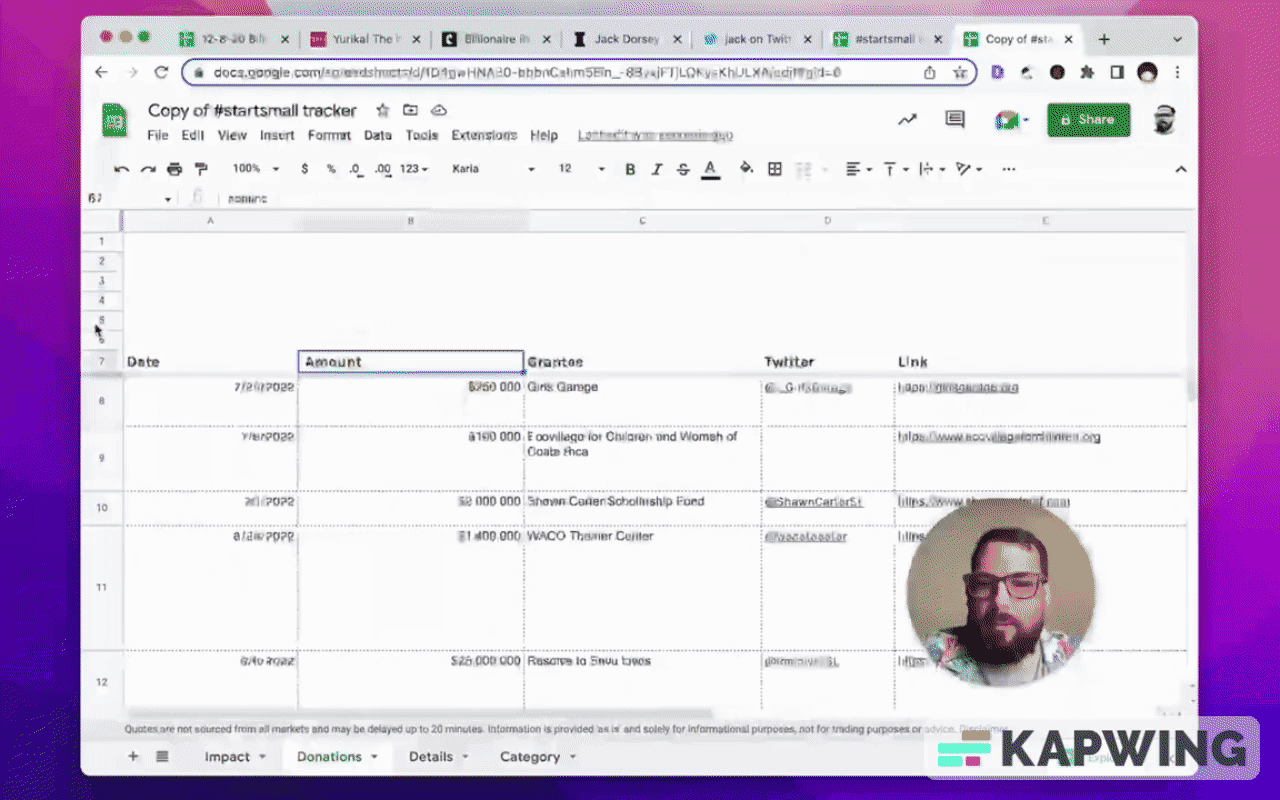The width and height of the screenshot is (1280, 800).
Task: Open the Chrome extensions puzzle icon
Action: [1087, 72]
